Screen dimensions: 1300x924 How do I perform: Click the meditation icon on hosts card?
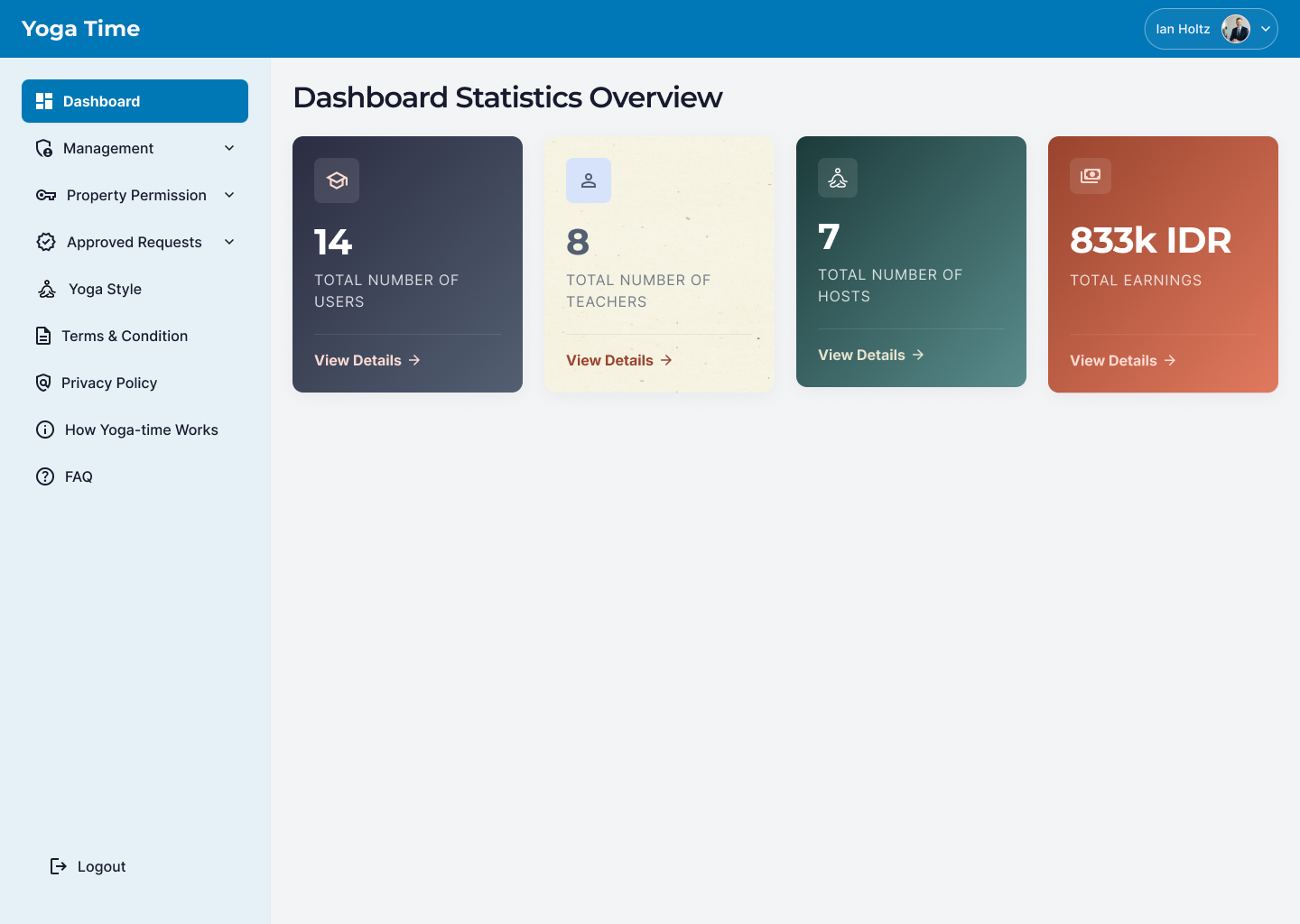pos(838,178)
